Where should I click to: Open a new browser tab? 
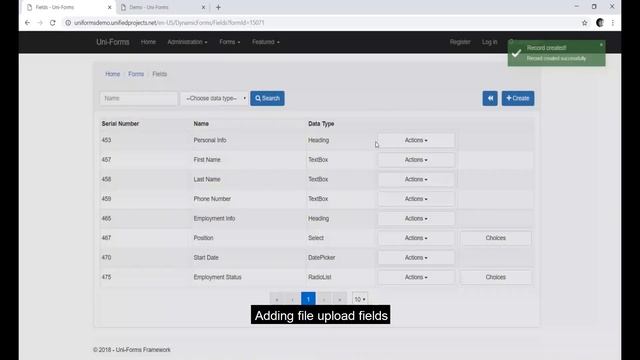[218, 7]
